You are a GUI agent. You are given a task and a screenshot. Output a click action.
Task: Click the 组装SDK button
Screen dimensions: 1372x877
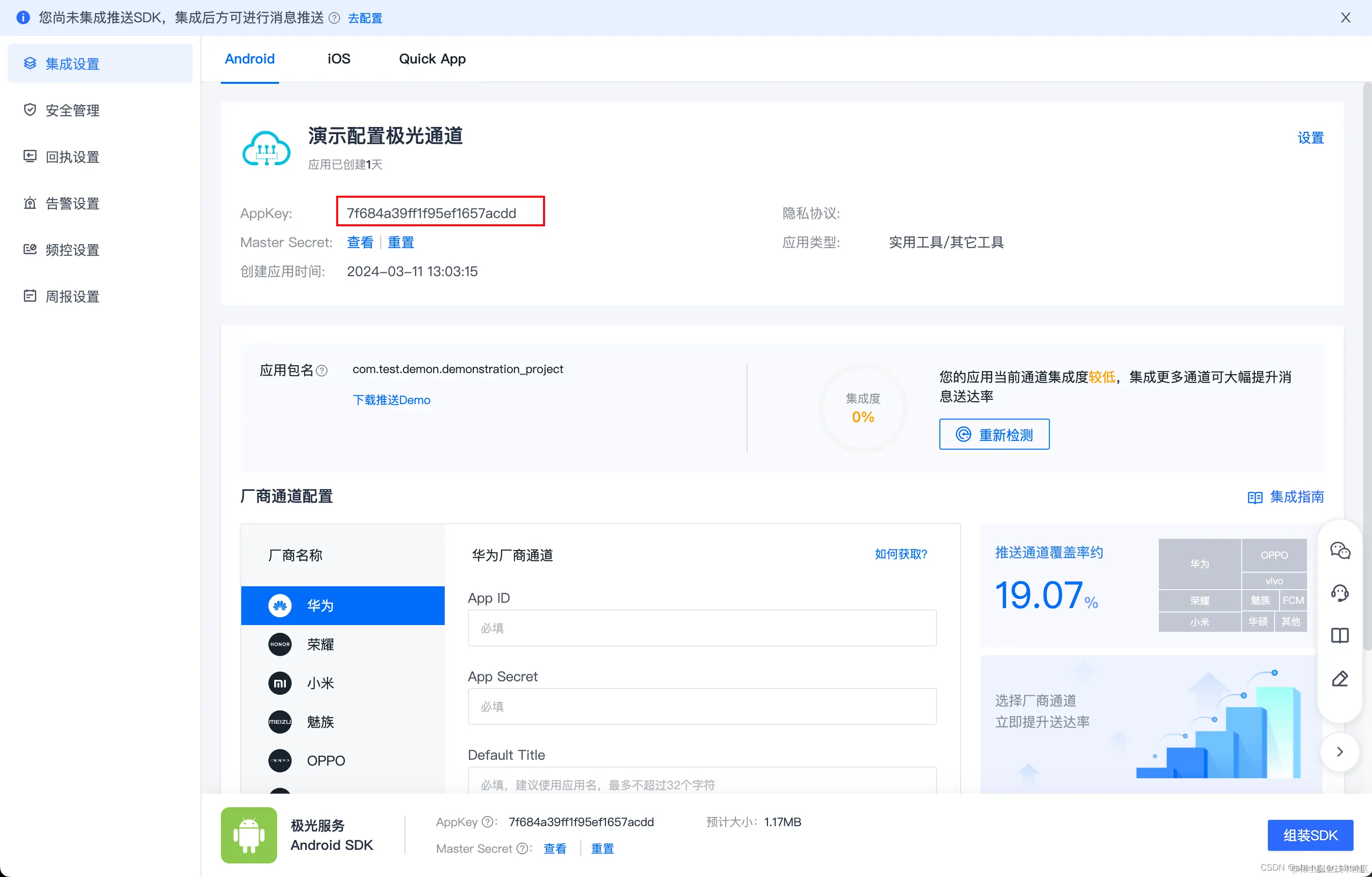coord(1310,835)
